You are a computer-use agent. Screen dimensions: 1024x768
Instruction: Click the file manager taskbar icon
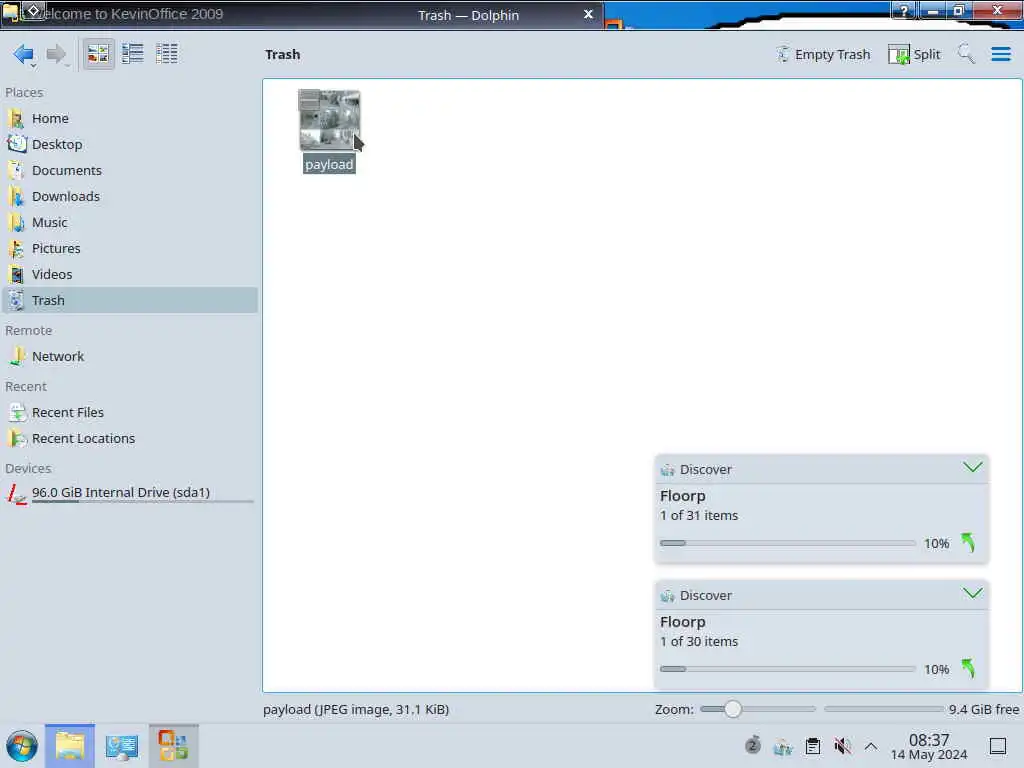(x=70, y=746)
